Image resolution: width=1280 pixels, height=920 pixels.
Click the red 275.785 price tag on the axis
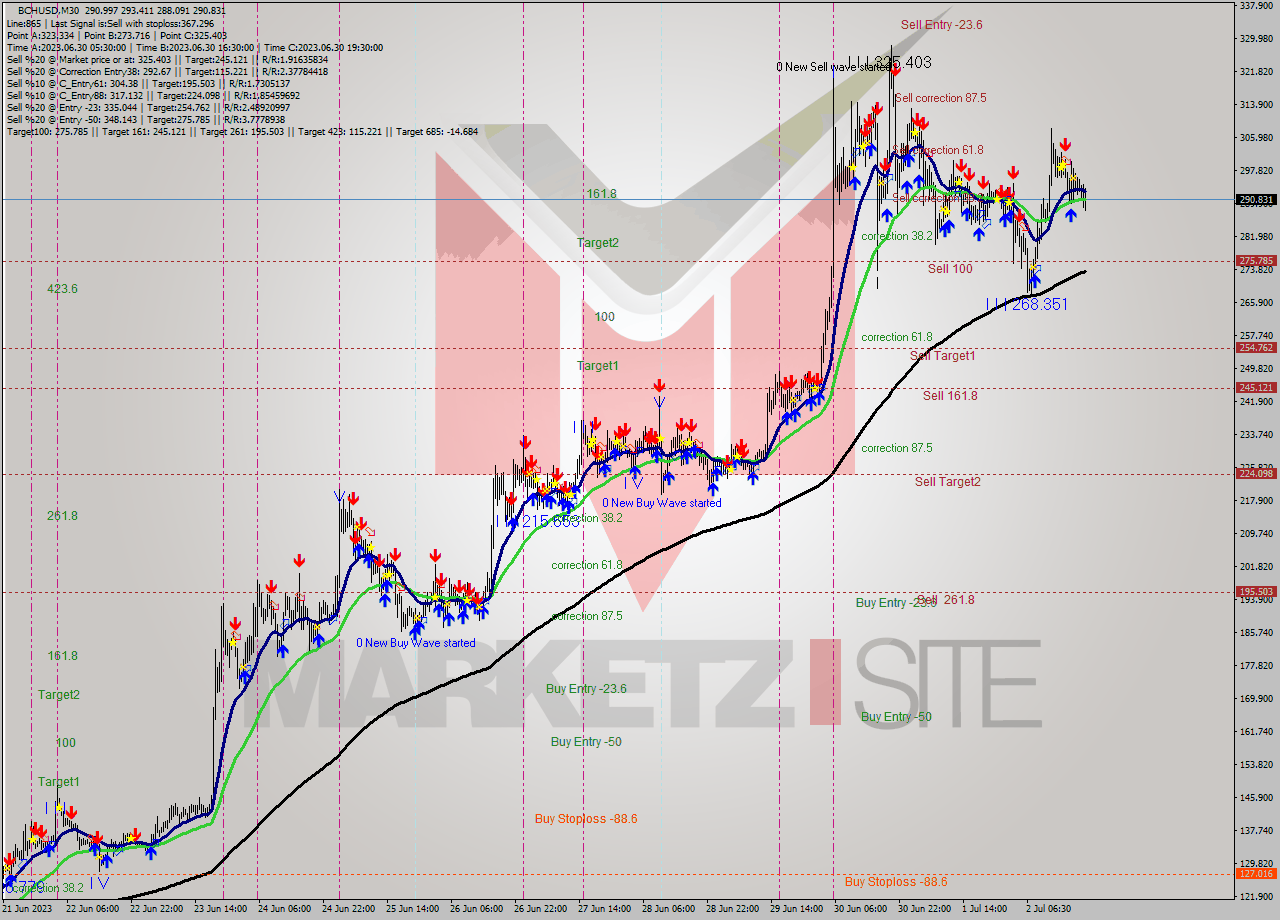click(1257, 261)
